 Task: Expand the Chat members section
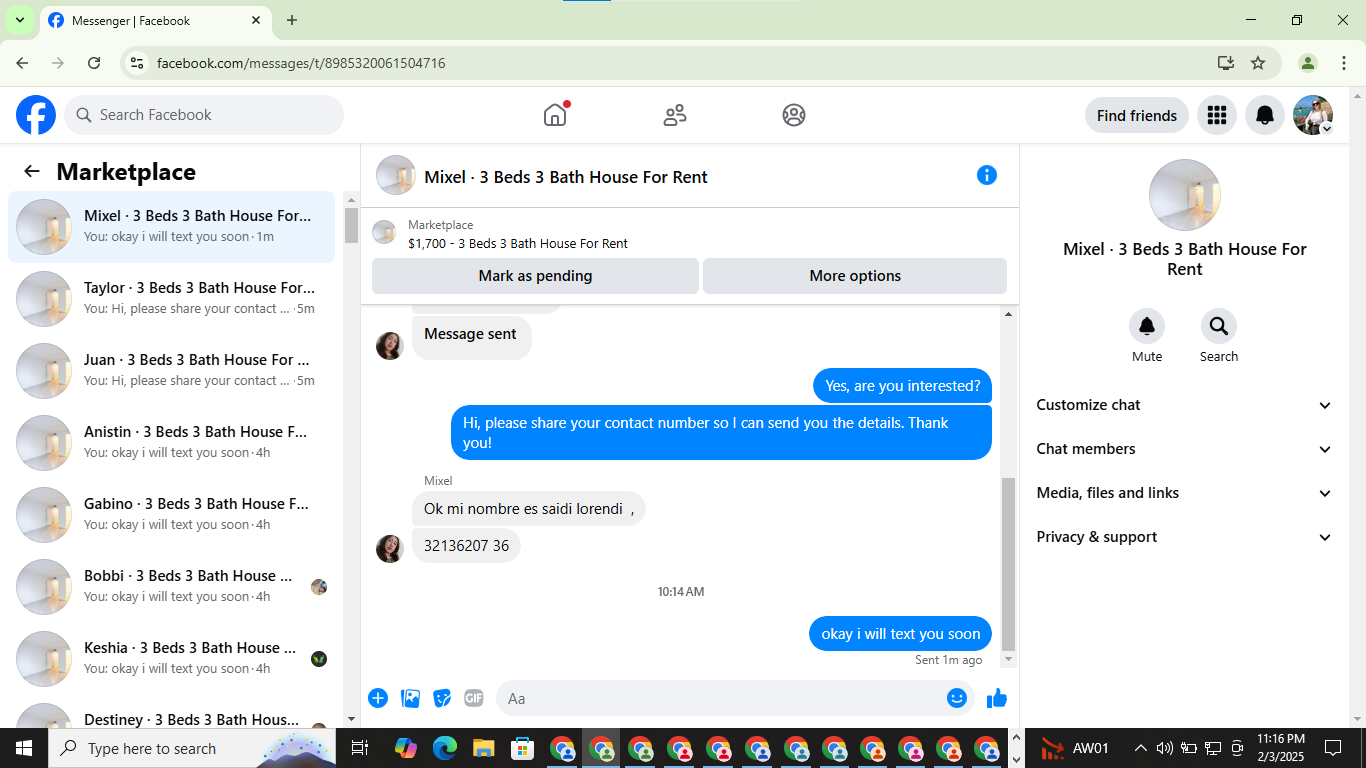point(1185,449)
